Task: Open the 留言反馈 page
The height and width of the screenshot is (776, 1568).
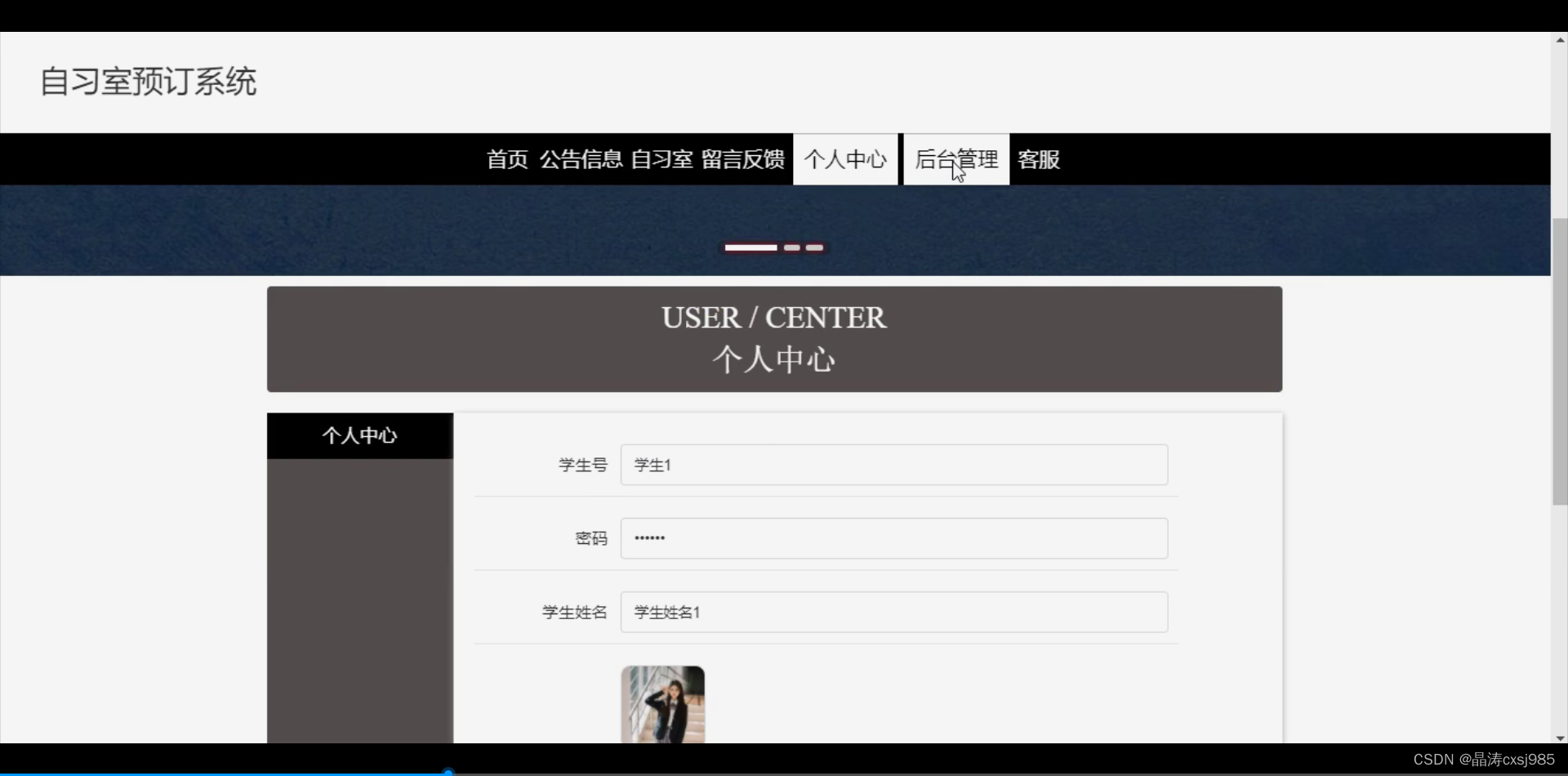Action: tap(742, 159)
